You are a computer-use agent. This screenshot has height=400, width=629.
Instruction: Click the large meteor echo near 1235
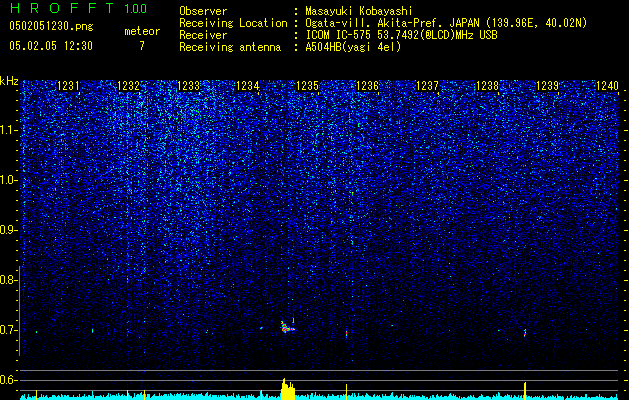coord(288,327)
